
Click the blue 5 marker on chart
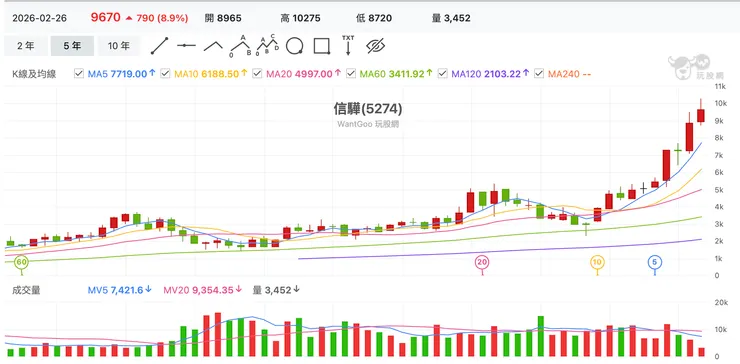654,262
